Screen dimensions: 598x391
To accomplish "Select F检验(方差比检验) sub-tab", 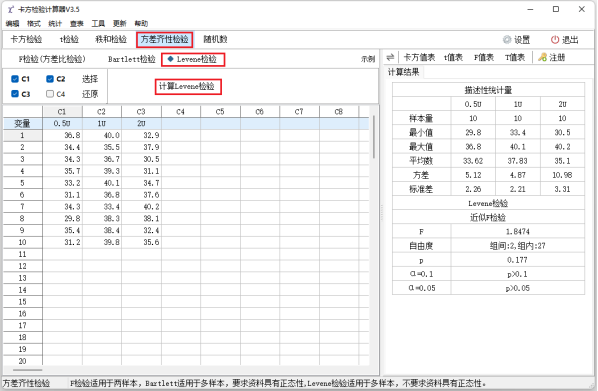I will (52, 59).
